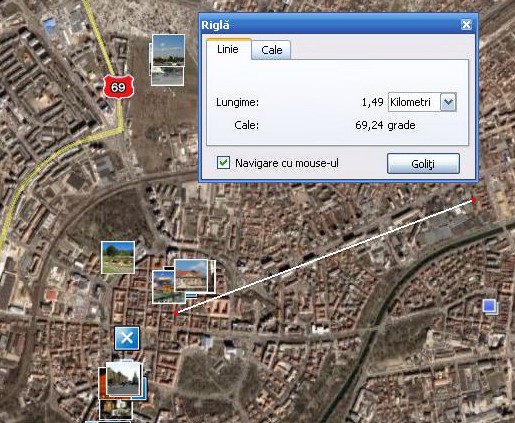Click the Kilometri combo box field
The image size is (515, 423).
click(x=422, y=102)
